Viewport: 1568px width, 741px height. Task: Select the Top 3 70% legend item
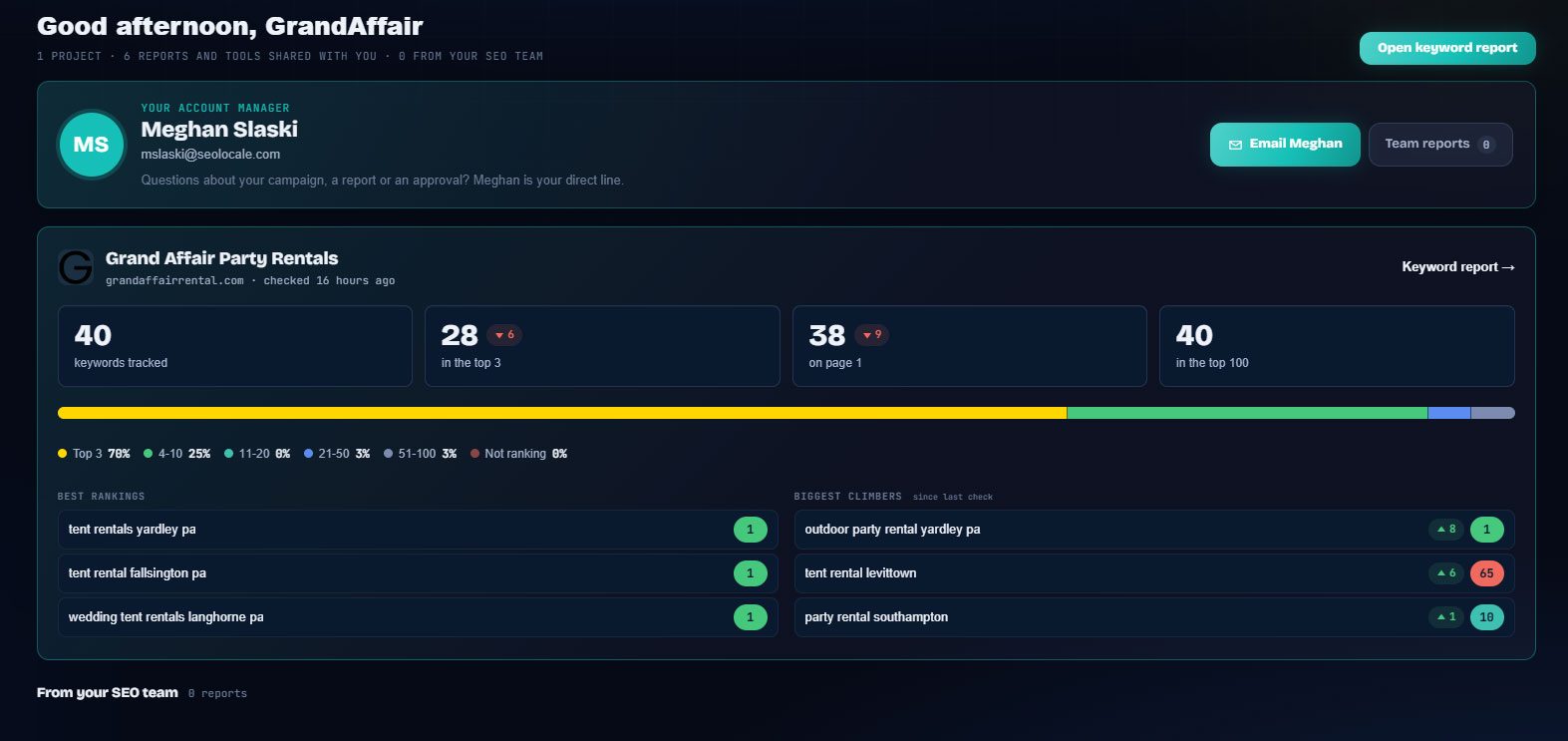click(x=94, y=454)
